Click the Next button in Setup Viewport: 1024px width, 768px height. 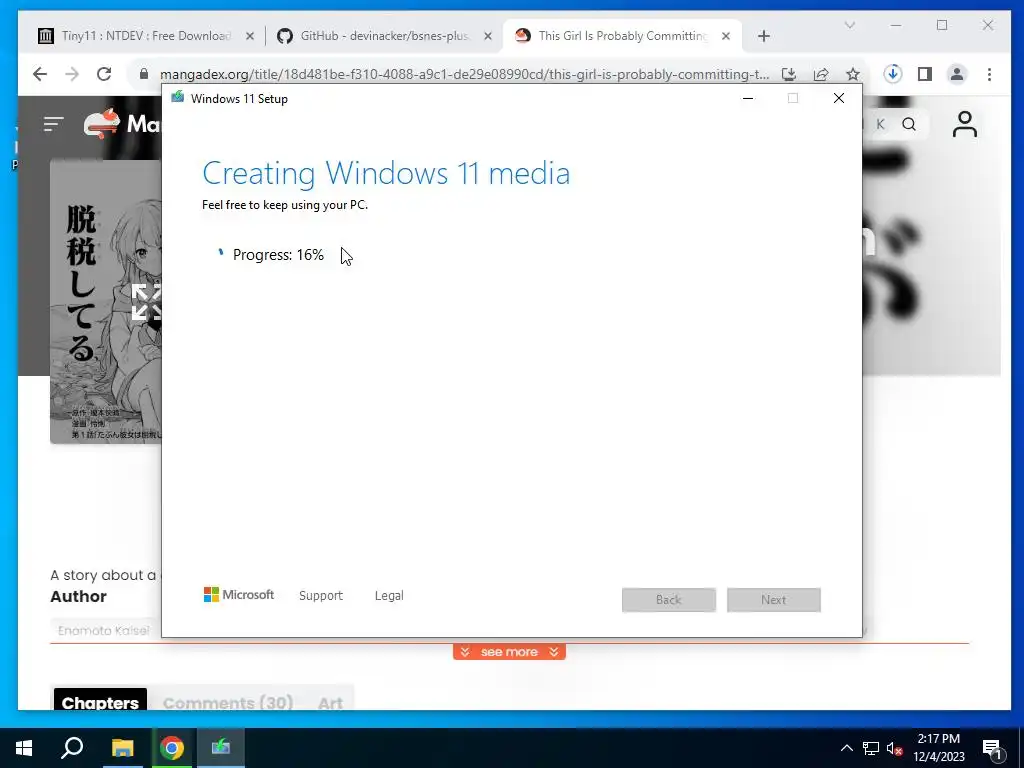click(x=773, y=600)
